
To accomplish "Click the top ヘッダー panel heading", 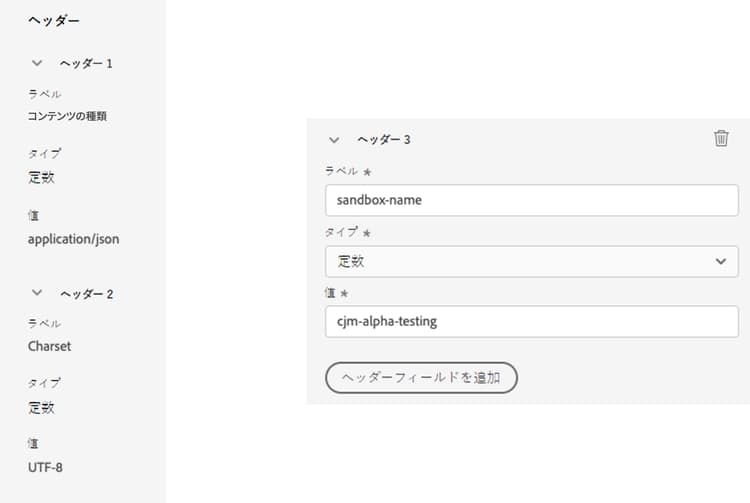I will click(54, 20).
